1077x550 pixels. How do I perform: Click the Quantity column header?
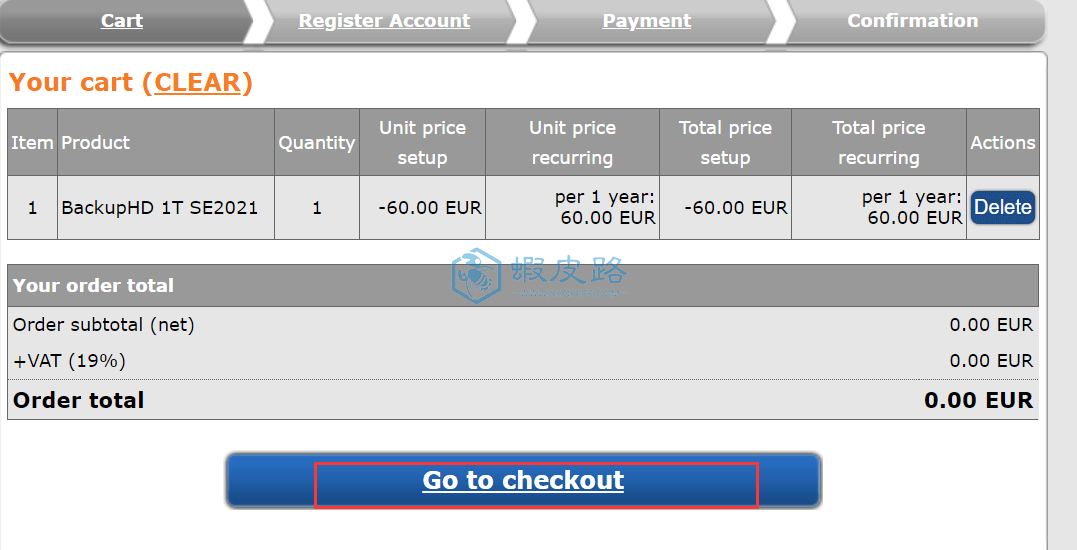click(317, 143)
